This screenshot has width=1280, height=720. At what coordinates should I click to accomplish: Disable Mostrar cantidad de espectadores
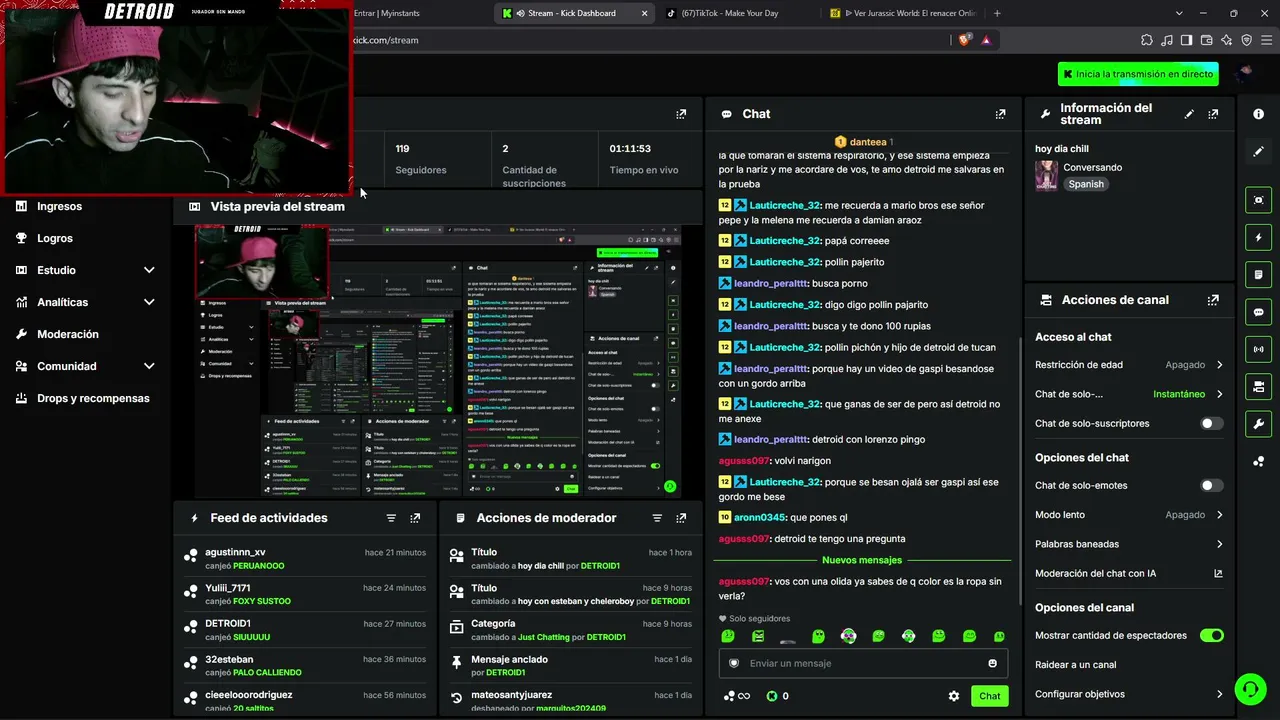(1211, 635)
